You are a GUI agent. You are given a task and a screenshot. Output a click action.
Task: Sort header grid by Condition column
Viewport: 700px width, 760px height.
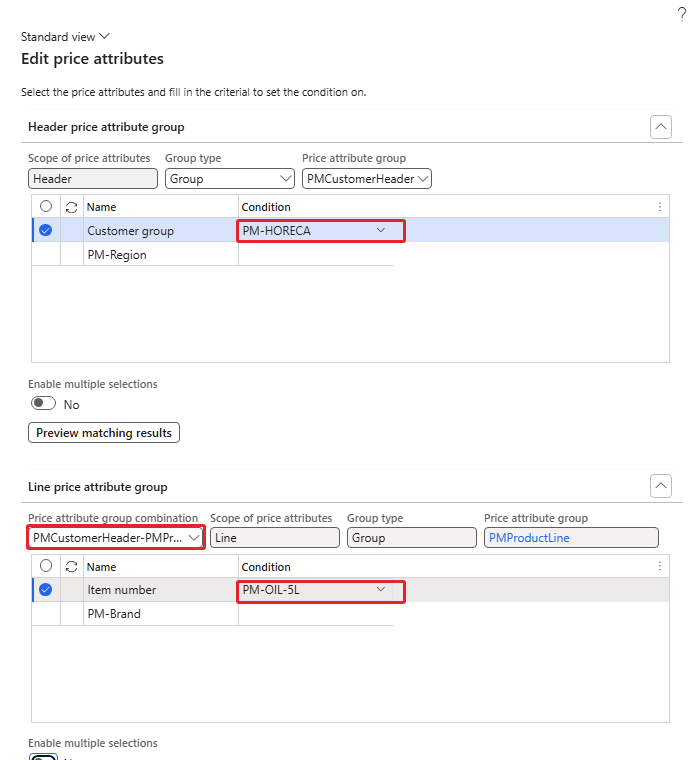[266, 207]
